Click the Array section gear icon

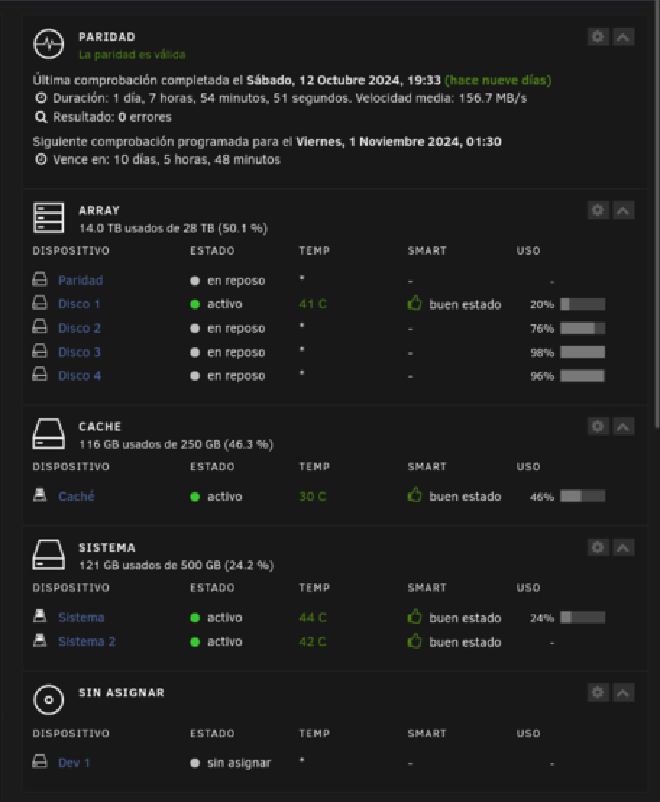(x=598, y=210)
